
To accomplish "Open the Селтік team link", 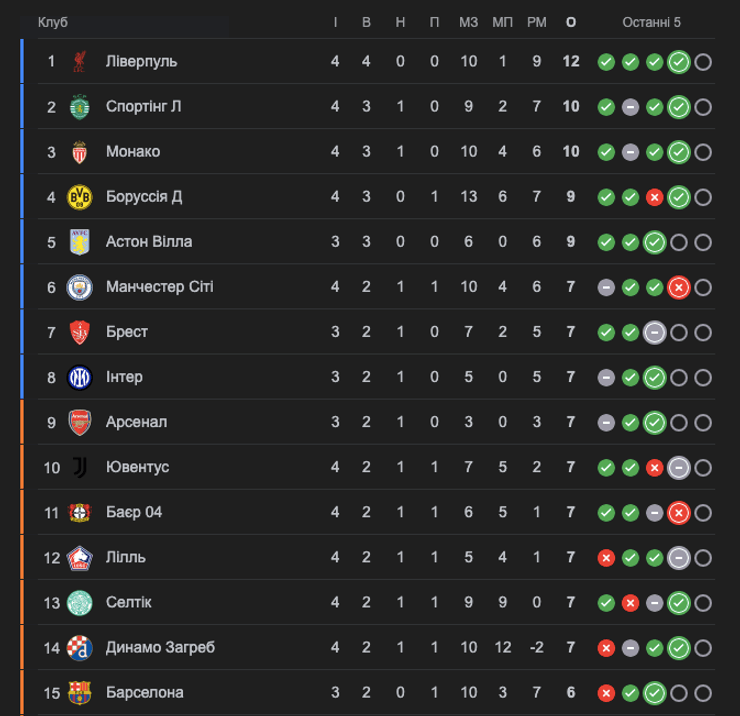I will click(x=129, y=602).
